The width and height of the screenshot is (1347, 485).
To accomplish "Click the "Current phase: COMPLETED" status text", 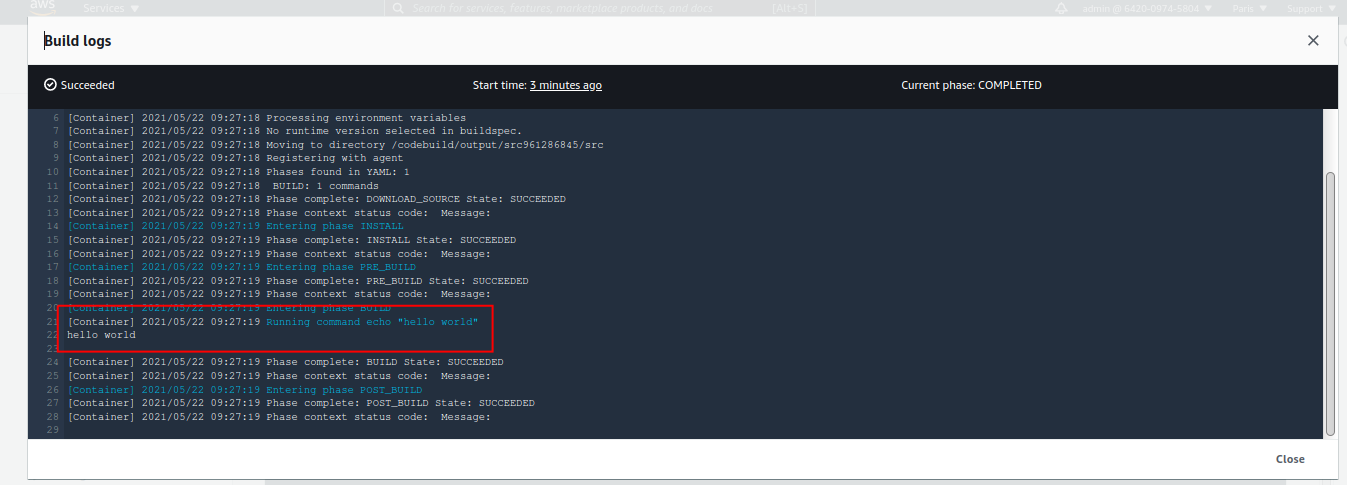I will coord(971,86).
